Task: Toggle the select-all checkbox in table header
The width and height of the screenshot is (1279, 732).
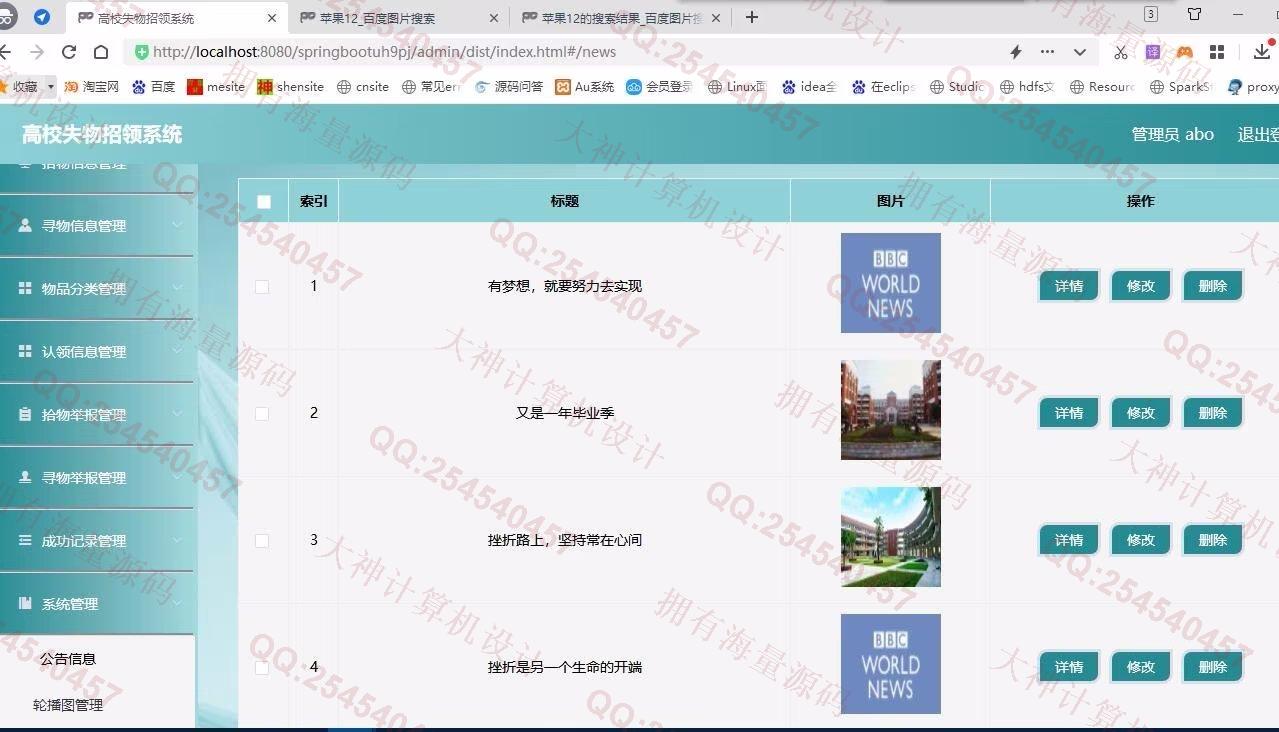Action: pyautogui.click(x=264, y=201)
